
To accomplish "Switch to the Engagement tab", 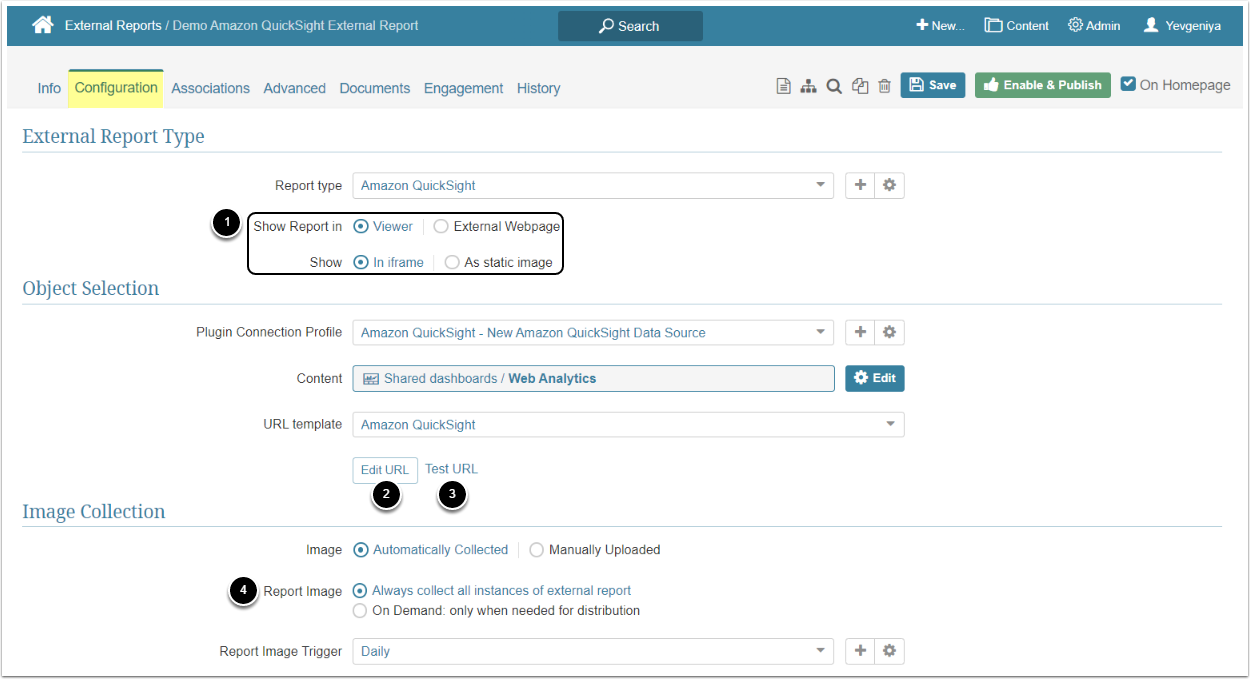I will pyautogui.click(x=463, y=88).
